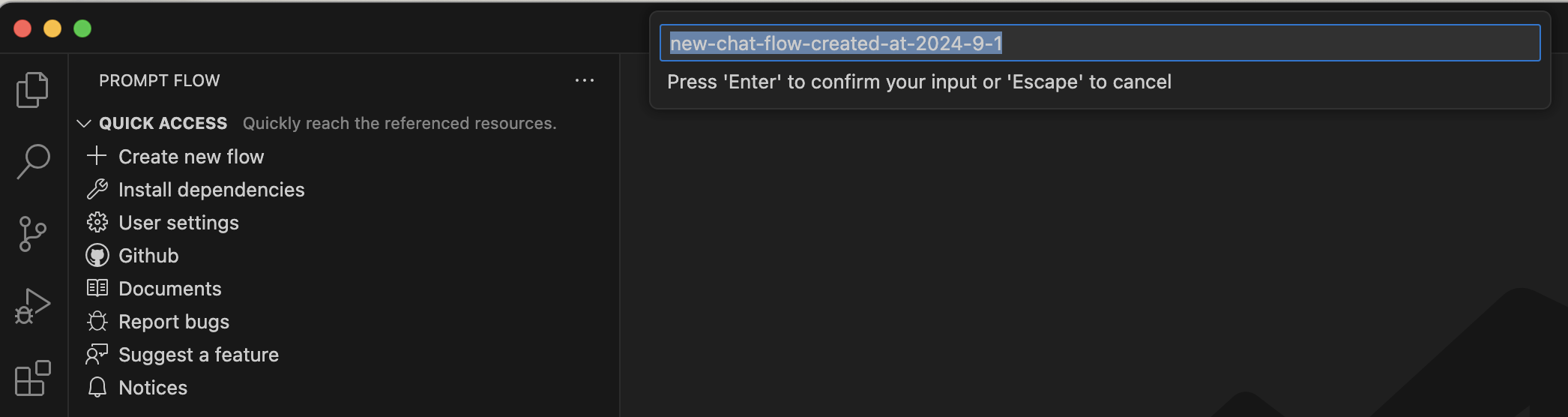Viewport: 1568px width, 417px height.
Task: Open the Explorer view in activity bar
Action: [x=32, y=90]
